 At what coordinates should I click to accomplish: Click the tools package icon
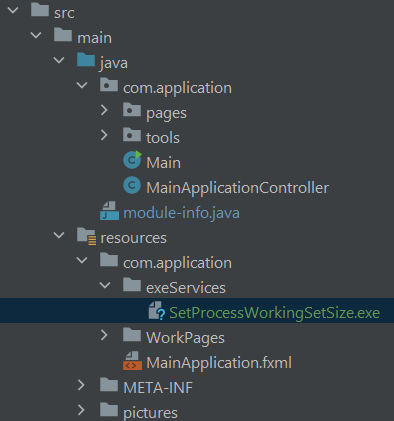click(x=132, y=135)
